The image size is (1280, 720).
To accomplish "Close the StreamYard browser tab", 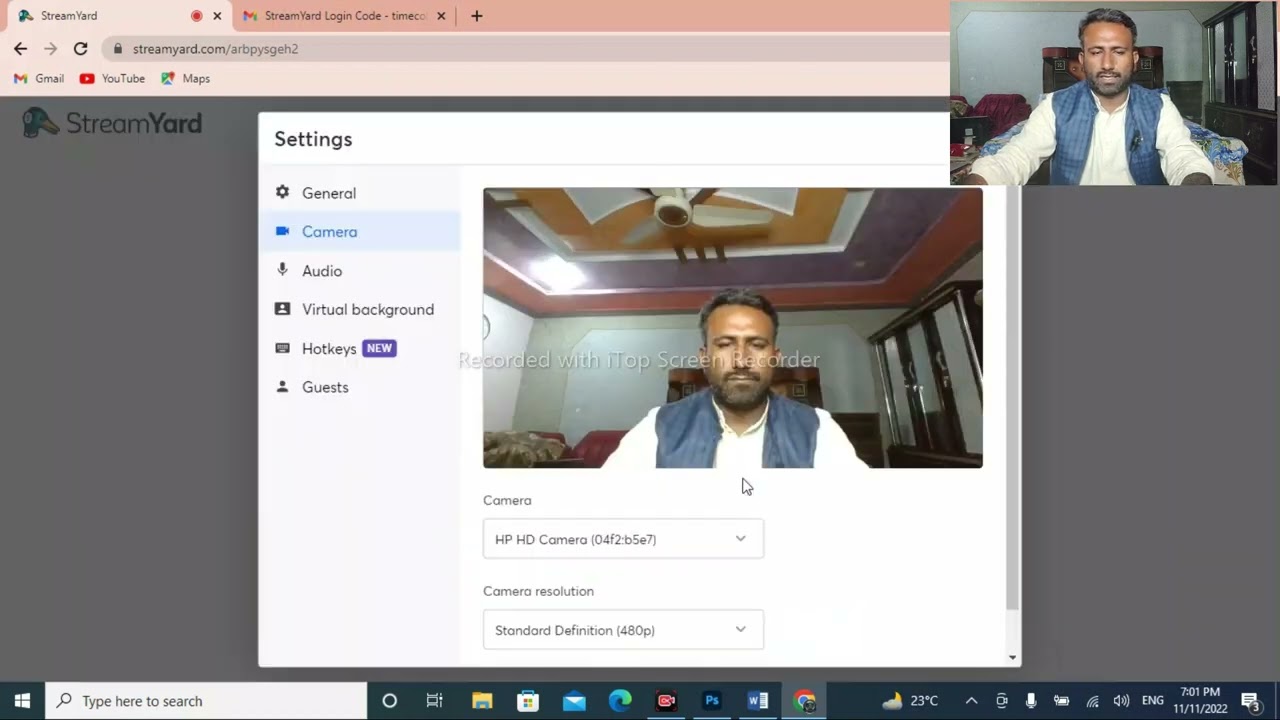I will (x=217, y=16).
